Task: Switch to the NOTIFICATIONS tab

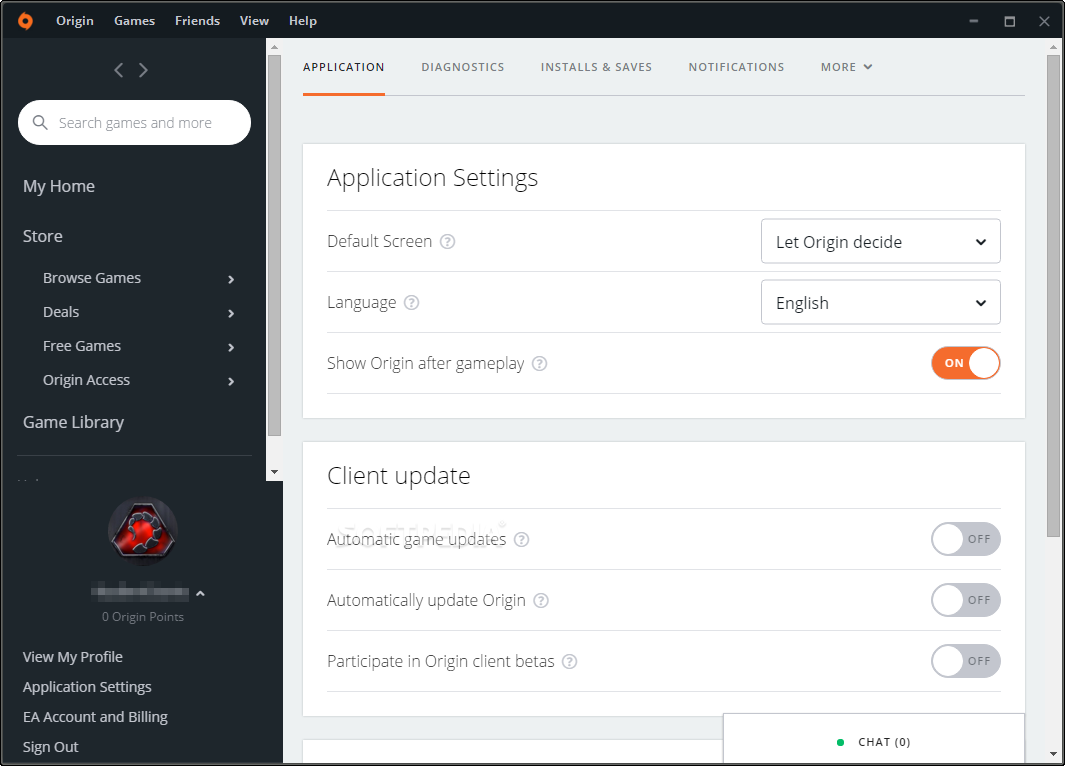Action: point(736,67)
